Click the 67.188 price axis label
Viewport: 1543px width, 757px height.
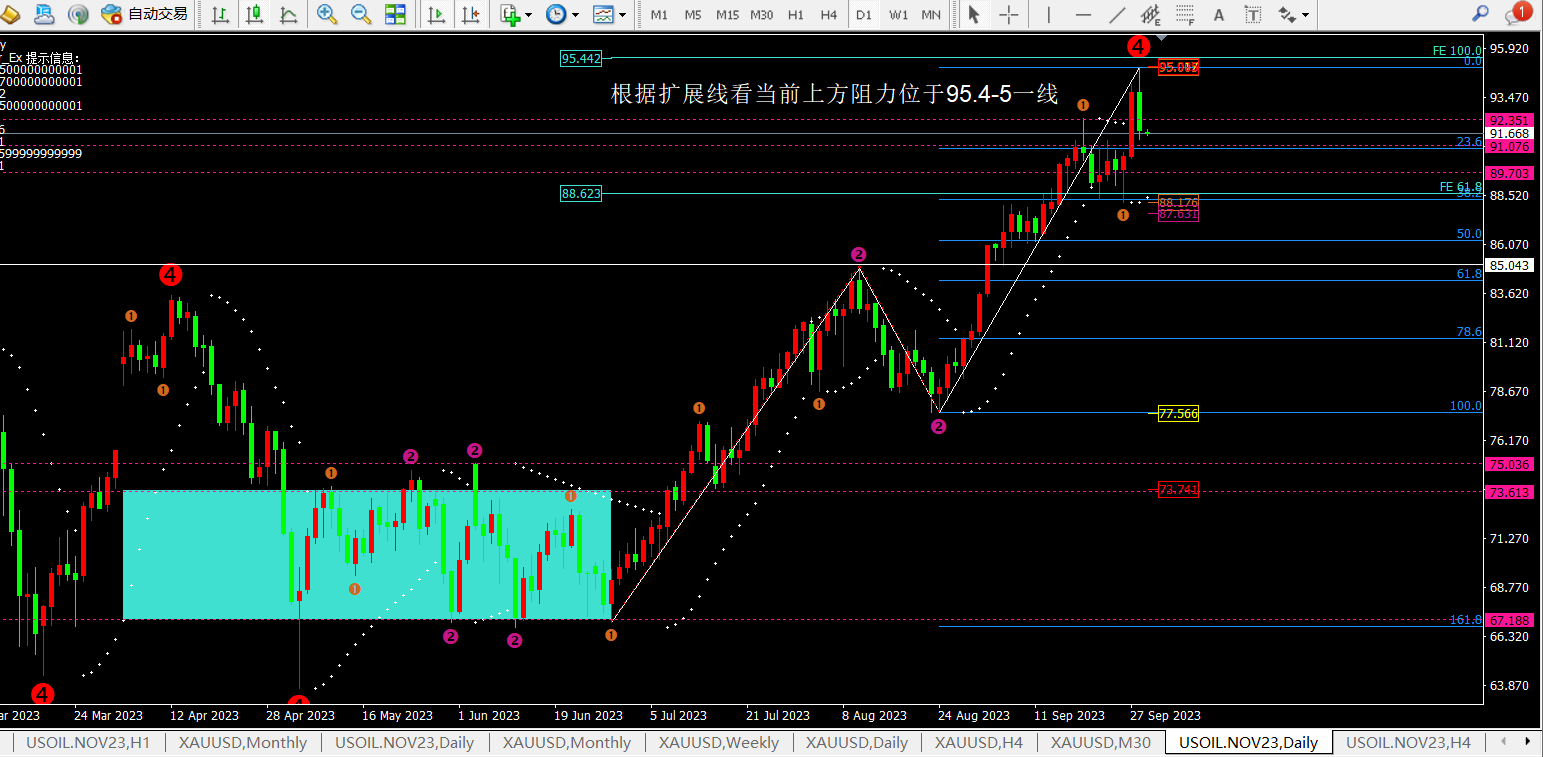(x=1510, y=620)
